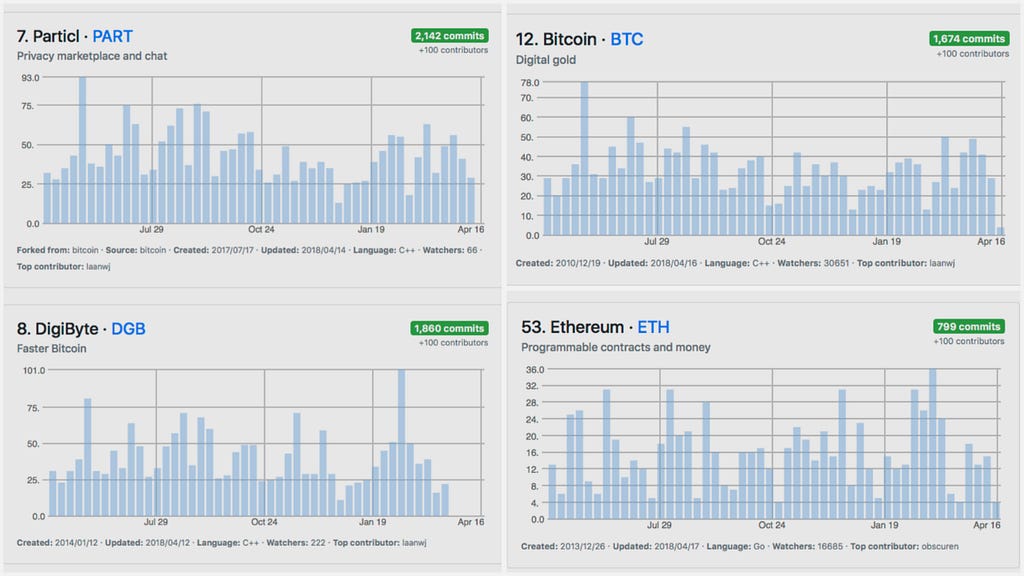Click the '93.0' axis value on Particl chart

coord(30,78)
